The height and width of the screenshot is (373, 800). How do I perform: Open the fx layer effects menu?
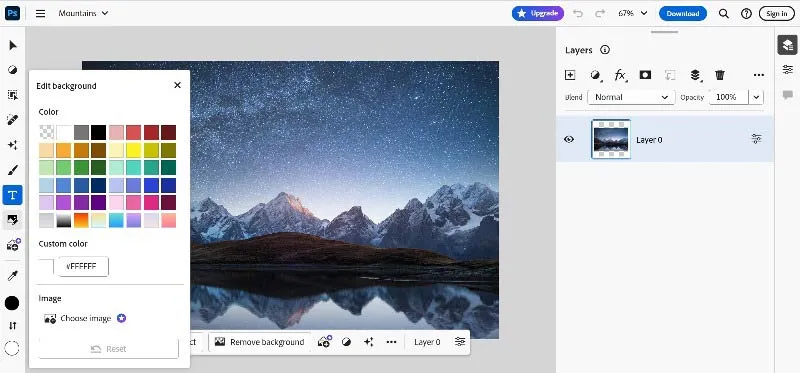[x=620, y=75]
